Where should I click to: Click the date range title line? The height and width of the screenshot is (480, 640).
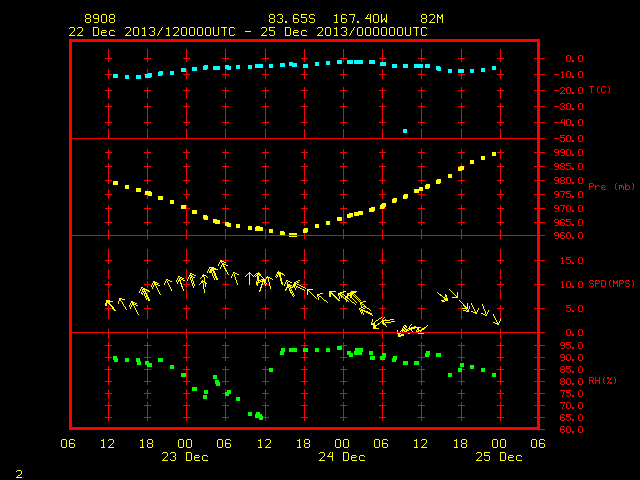click(x=248, y=32)
